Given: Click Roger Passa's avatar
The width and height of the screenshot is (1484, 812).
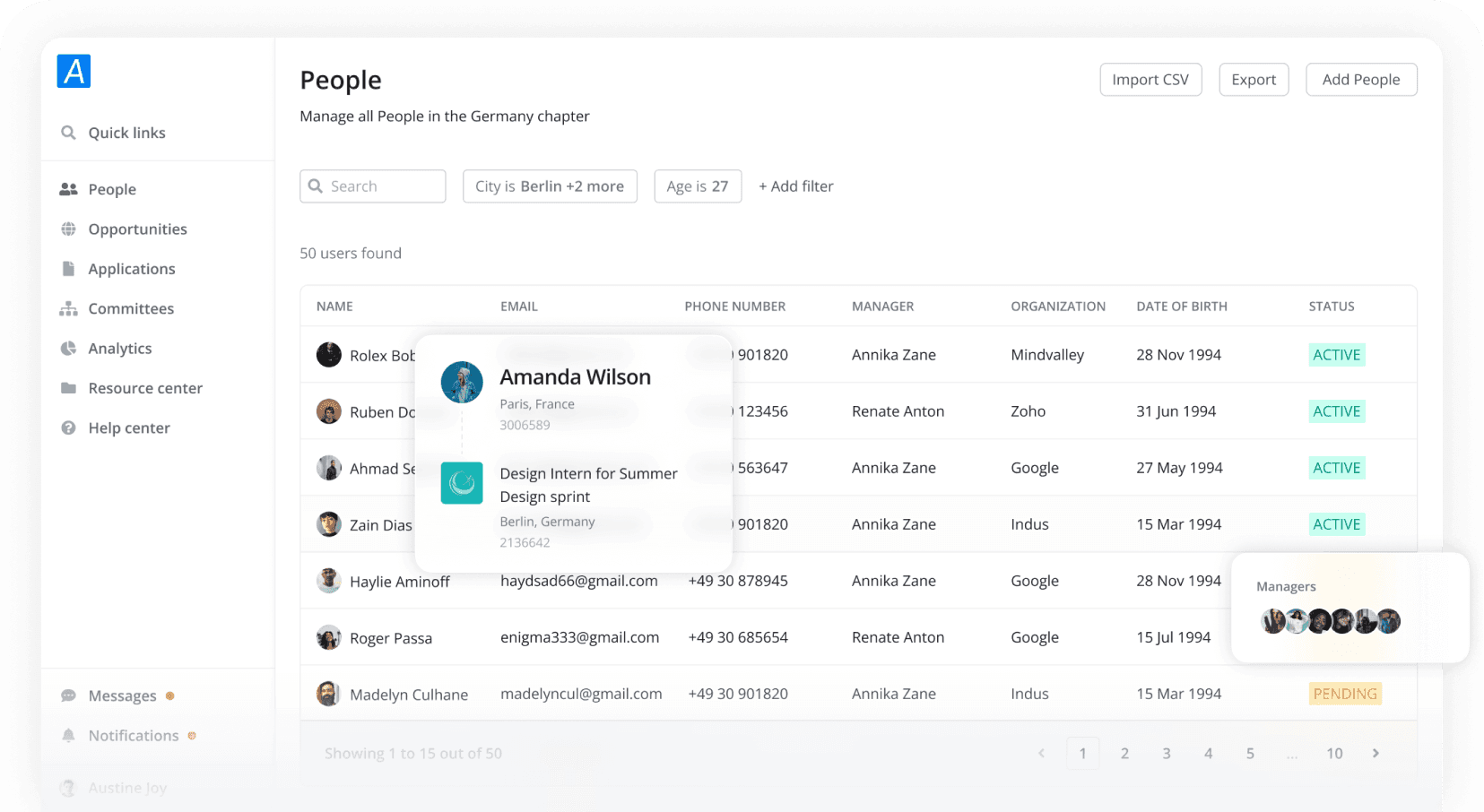Looking at the screenshot, I should (329, 637).
